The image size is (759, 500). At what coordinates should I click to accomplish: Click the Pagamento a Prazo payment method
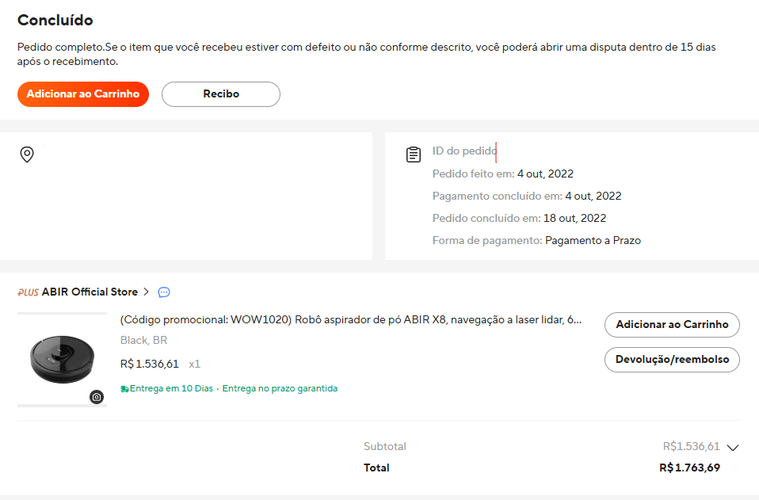593,240
